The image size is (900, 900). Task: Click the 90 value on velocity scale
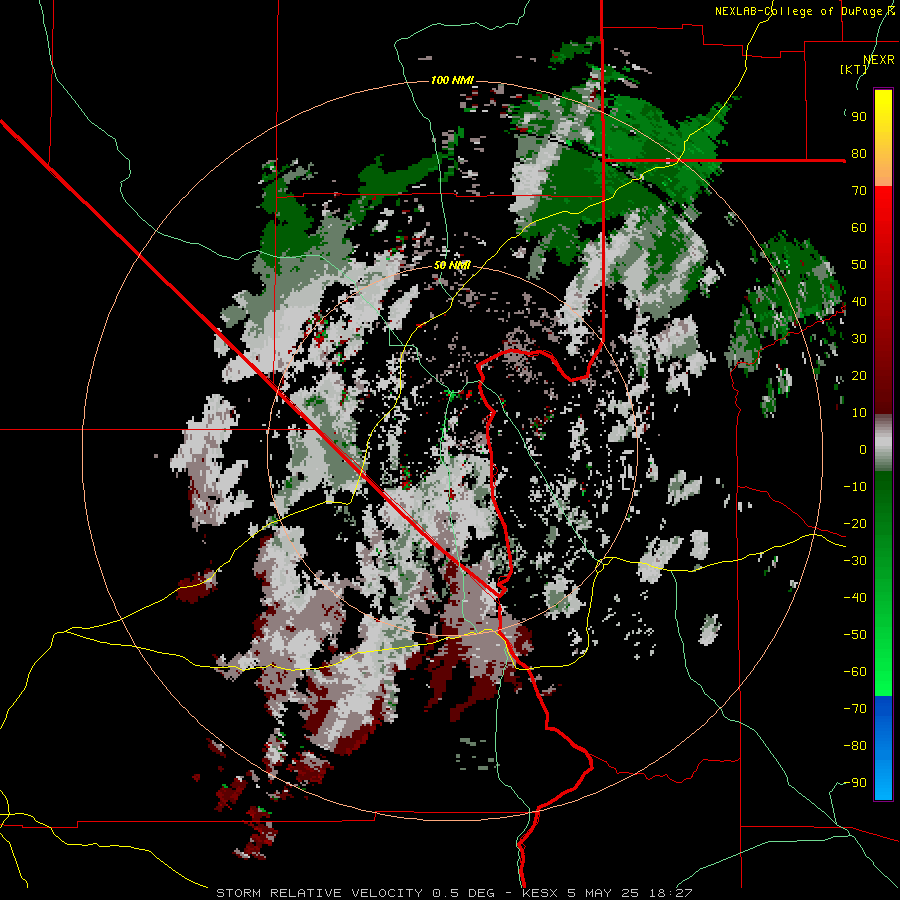click(x=859, y=117)
